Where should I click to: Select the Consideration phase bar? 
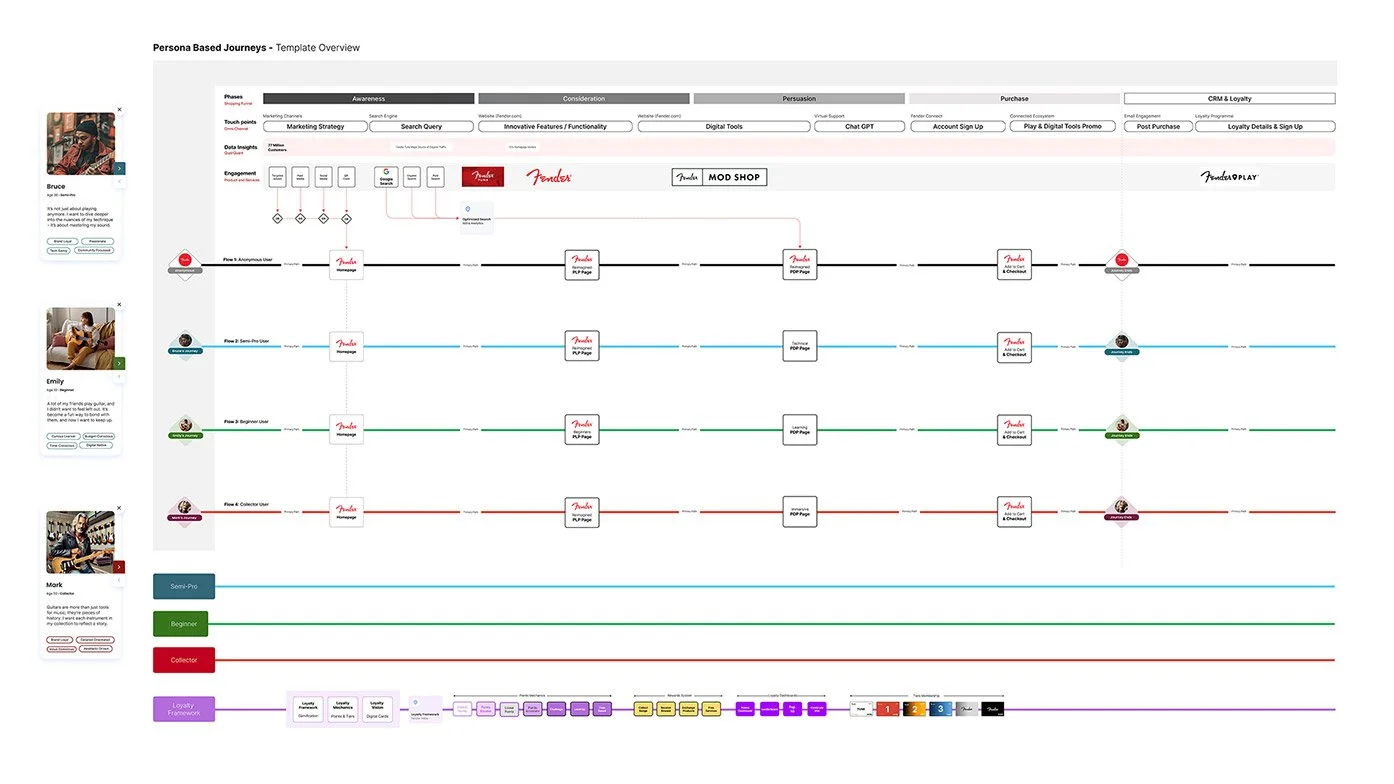pos(584,99)
